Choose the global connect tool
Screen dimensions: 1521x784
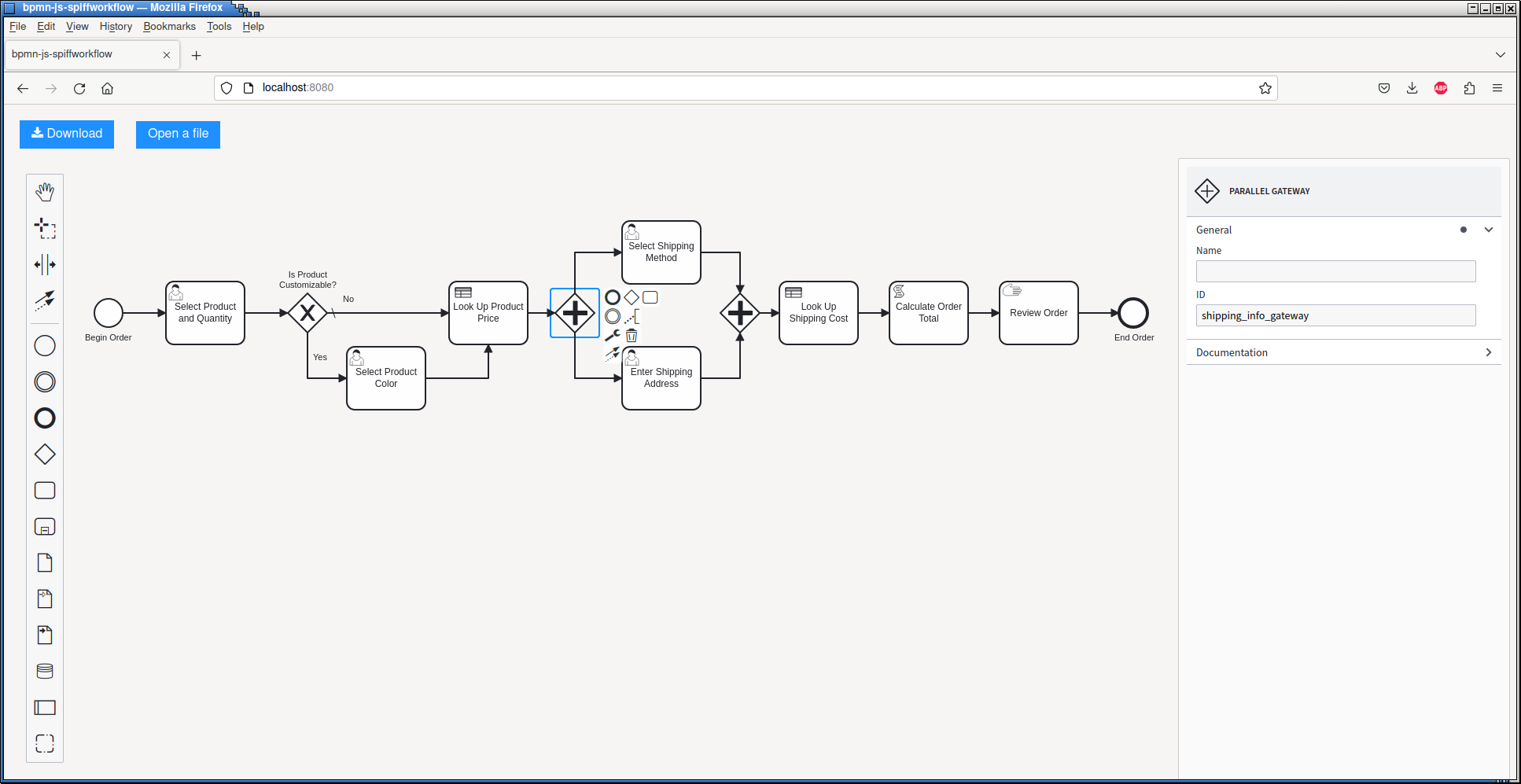pyautogui.click(x=45, y=300)
